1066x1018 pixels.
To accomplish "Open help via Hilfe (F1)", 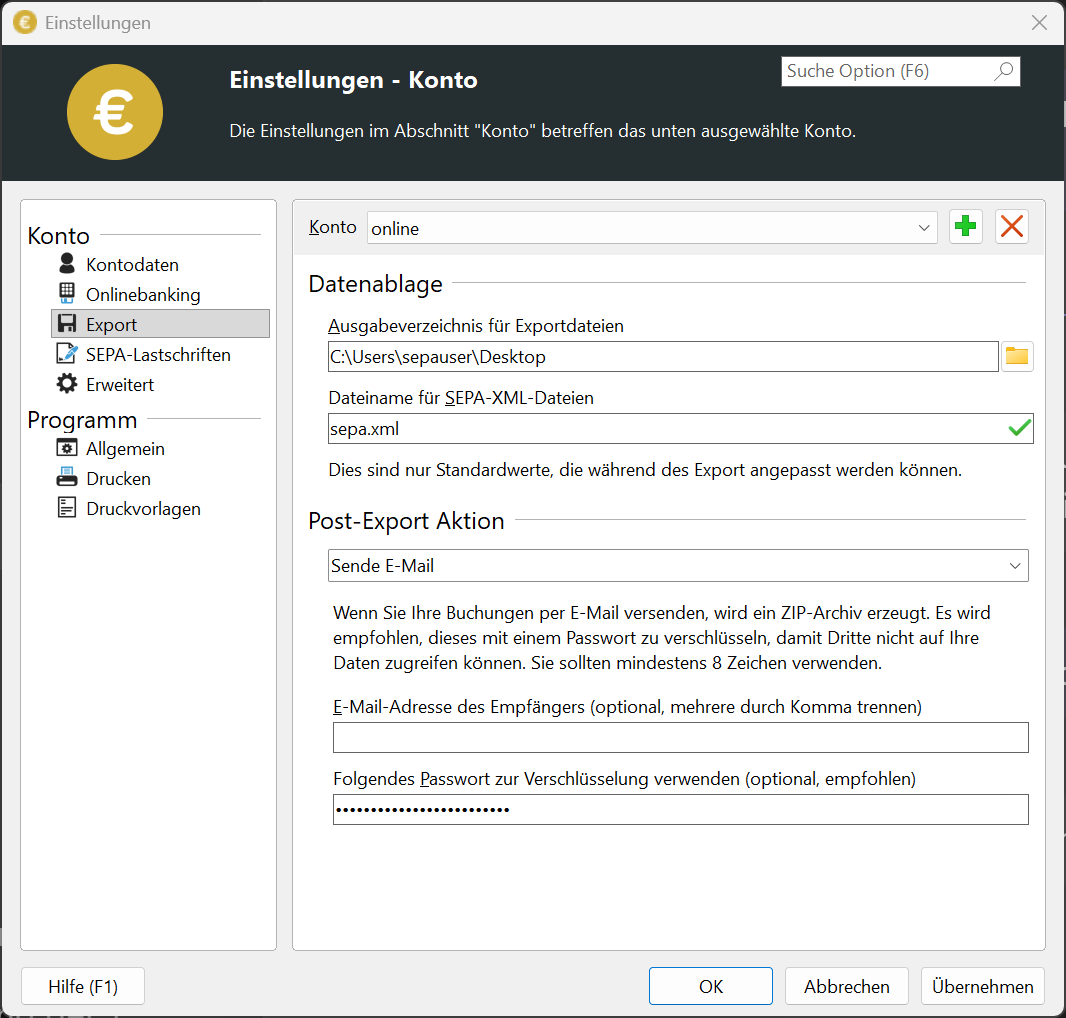I will (83, 986).
